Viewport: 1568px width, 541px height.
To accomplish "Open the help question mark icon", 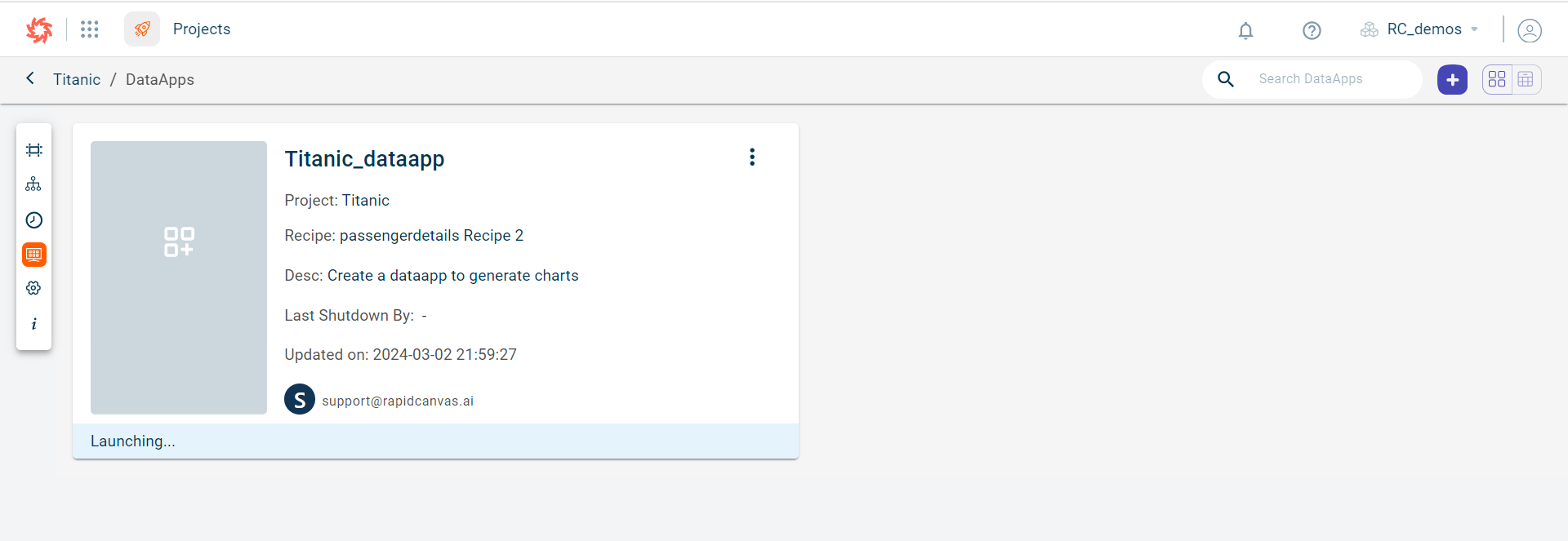I will (x=1312, y=31).
